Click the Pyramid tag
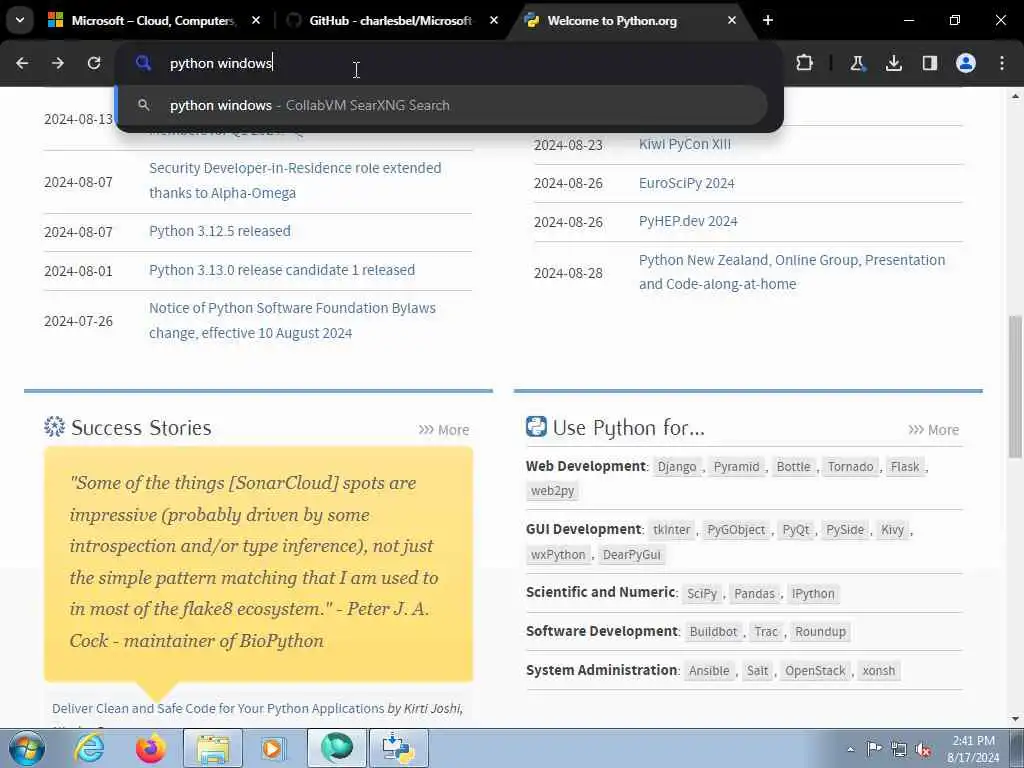Screen dimensions: 1024x768 (x=736, y=467)
